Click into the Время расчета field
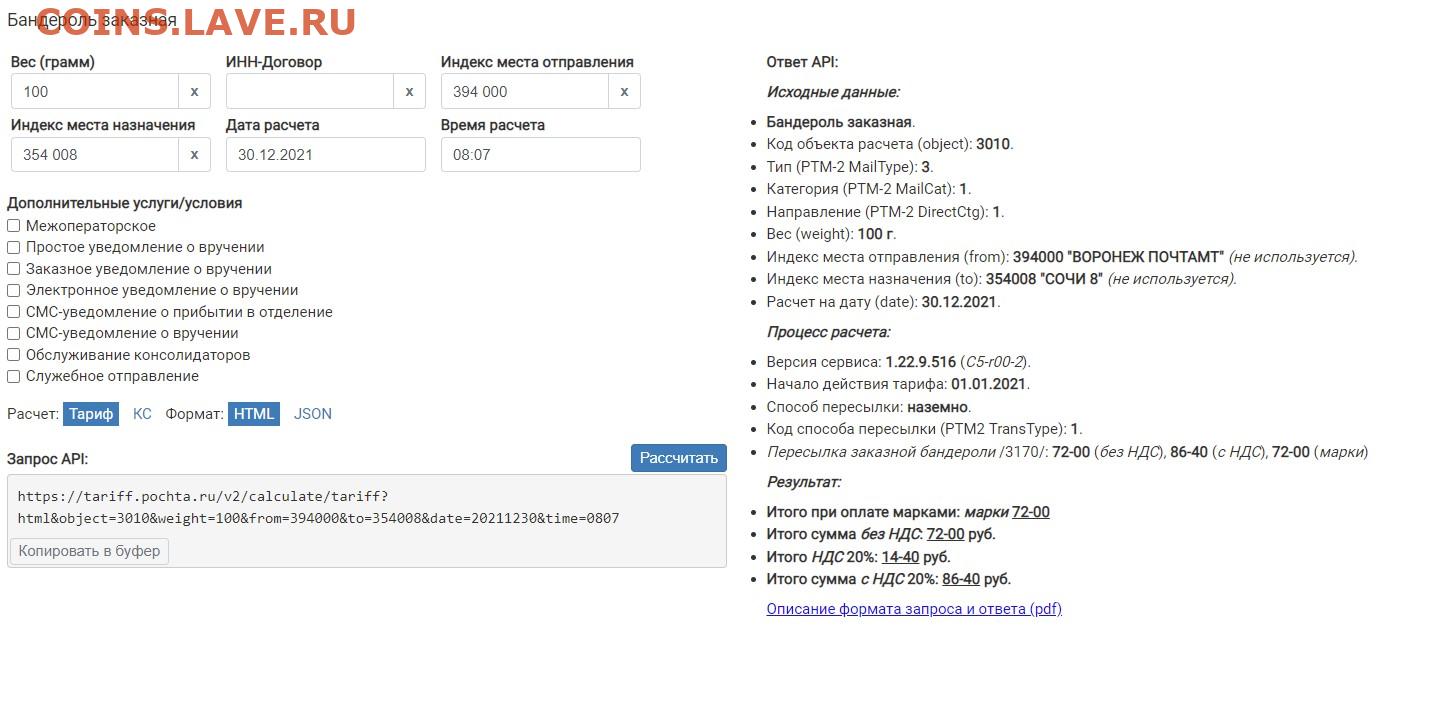This screenshot has height=711, width=1439. [540, 154]
